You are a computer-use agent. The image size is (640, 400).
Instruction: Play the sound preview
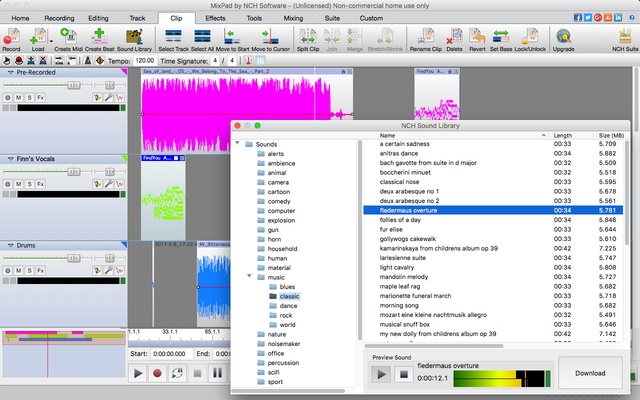tap(381, 374)
